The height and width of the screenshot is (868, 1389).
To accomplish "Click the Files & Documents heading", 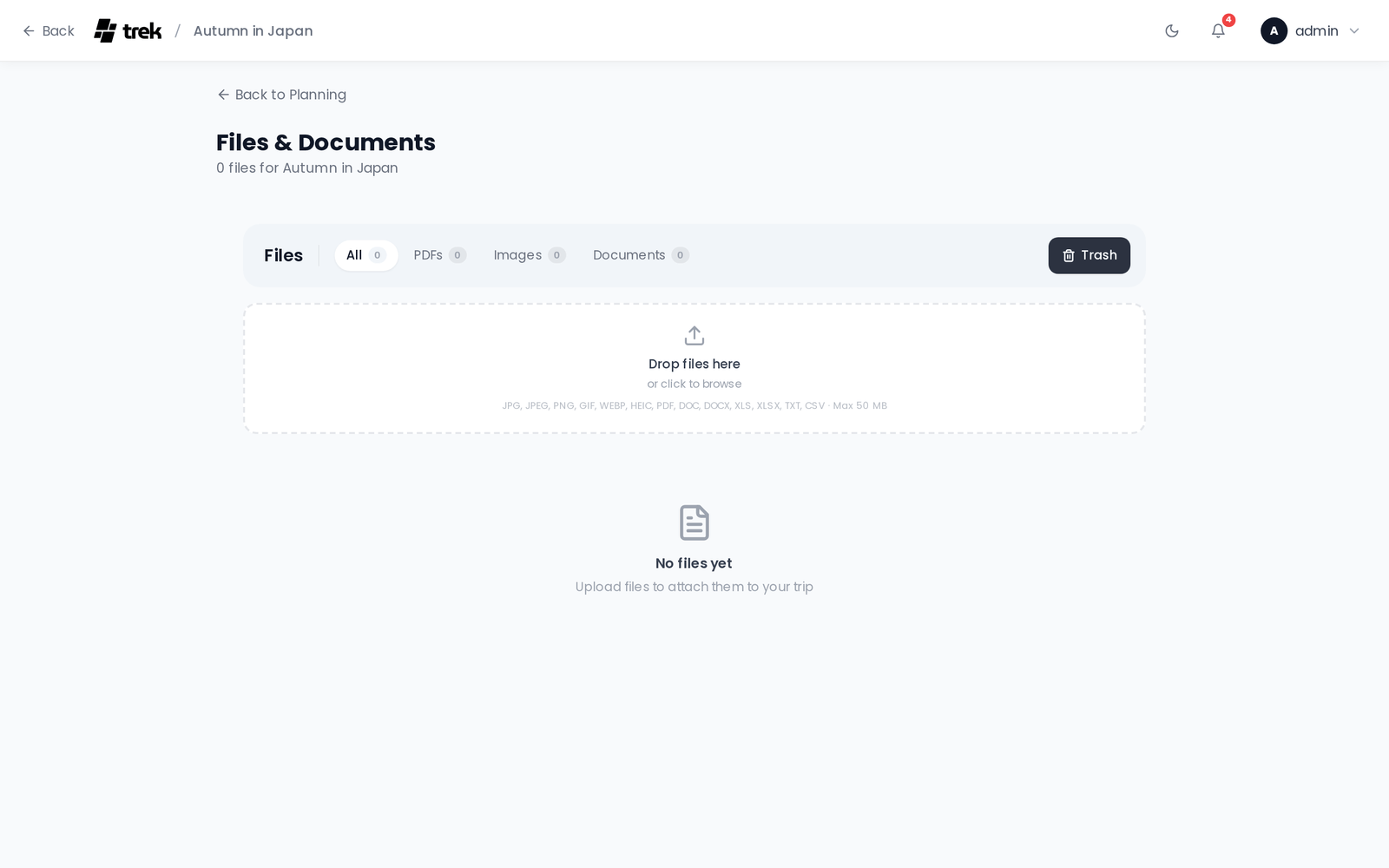I will (326, 142).
